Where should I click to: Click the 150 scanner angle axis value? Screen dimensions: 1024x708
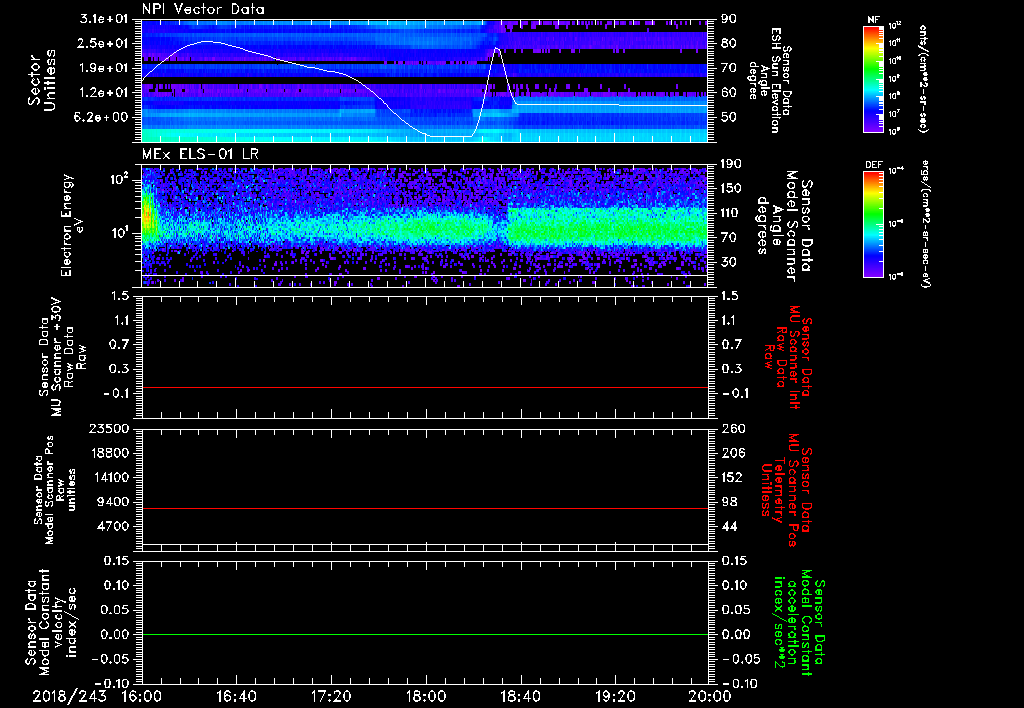(731, 188)
